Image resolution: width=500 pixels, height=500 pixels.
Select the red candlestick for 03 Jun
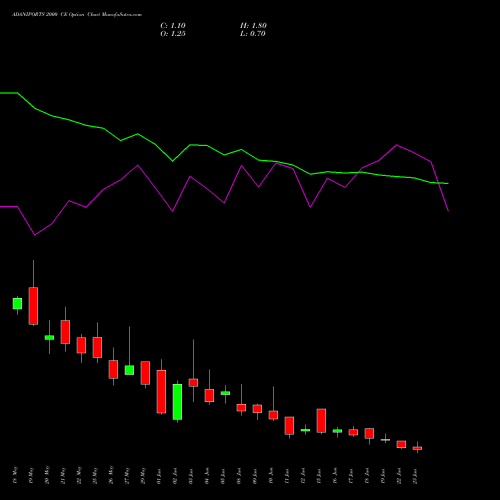[x=193, y=383]
